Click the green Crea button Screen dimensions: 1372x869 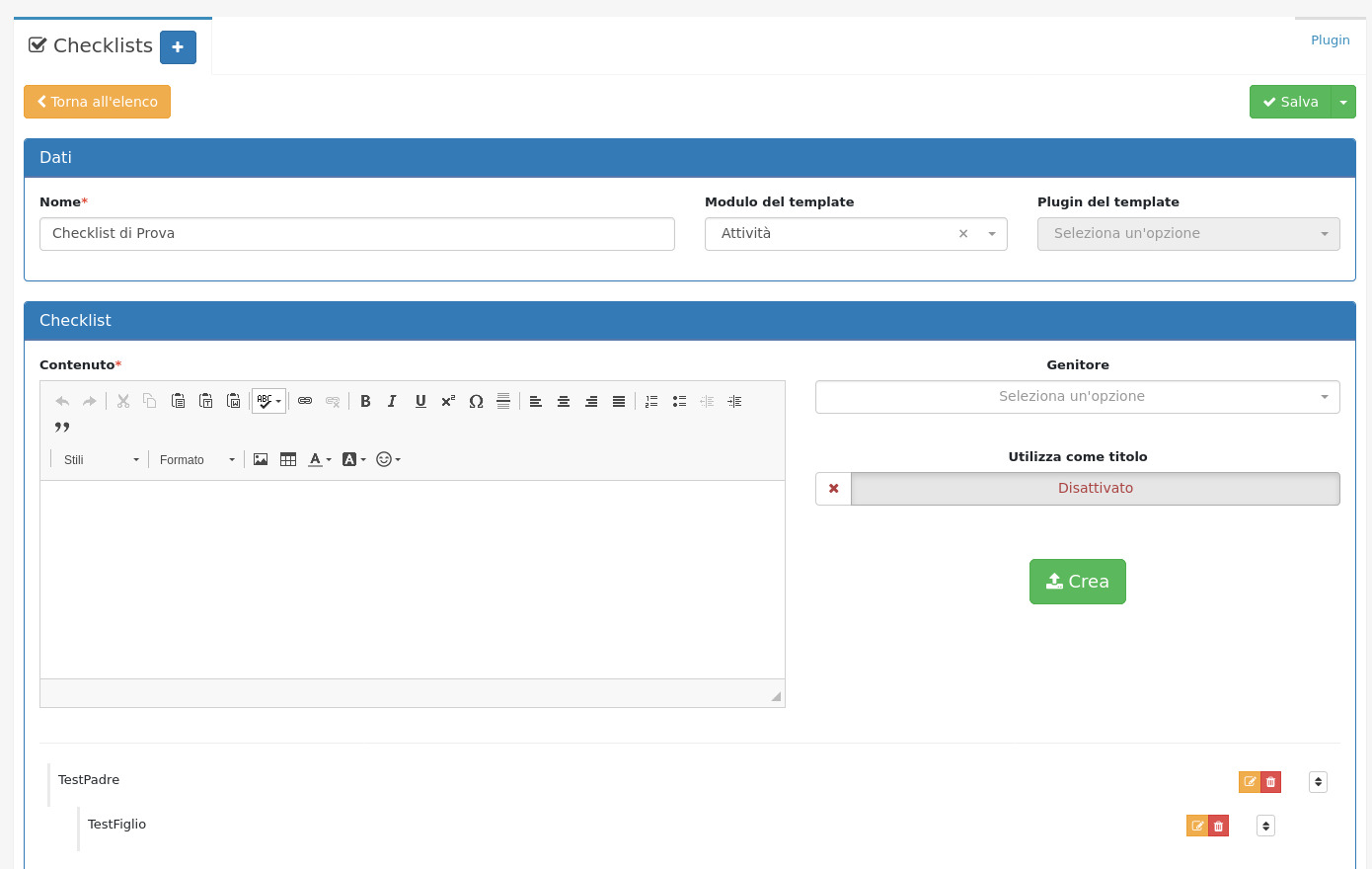tap(1078, 582)
